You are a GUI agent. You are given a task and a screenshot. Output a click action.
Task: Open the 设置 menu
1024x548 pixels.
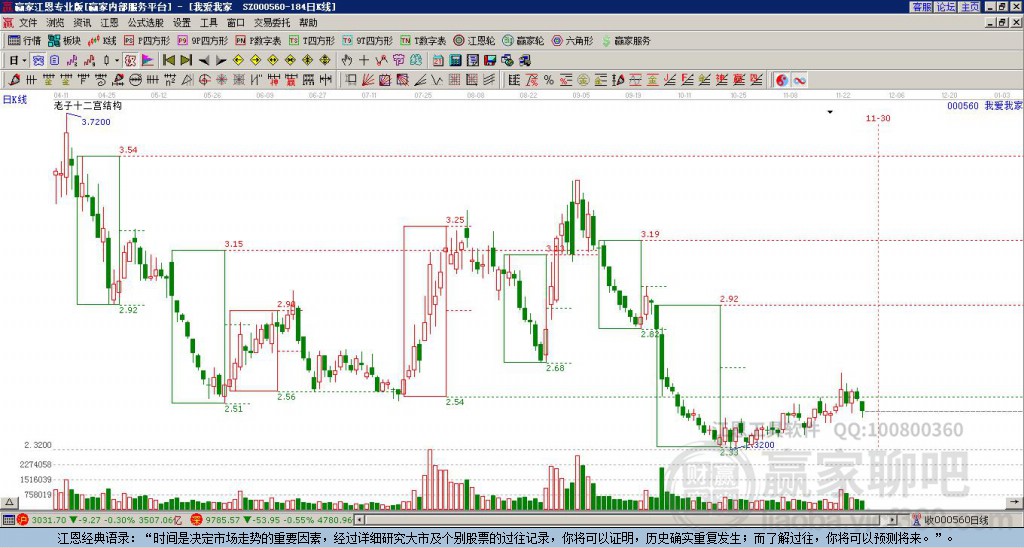pos(182,23)
